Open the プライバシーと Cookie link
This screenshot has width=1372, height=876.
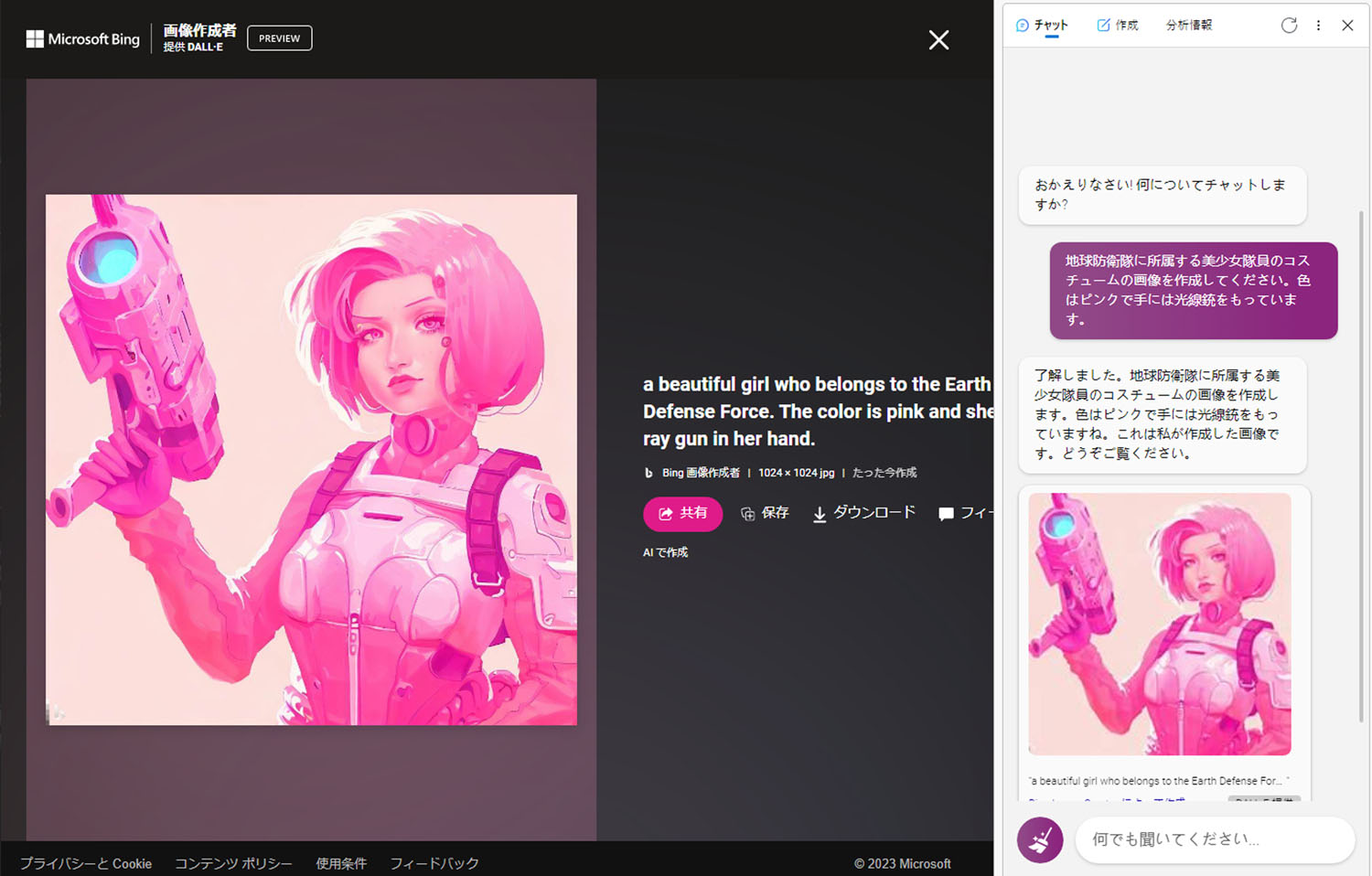[x=87, y=863]
